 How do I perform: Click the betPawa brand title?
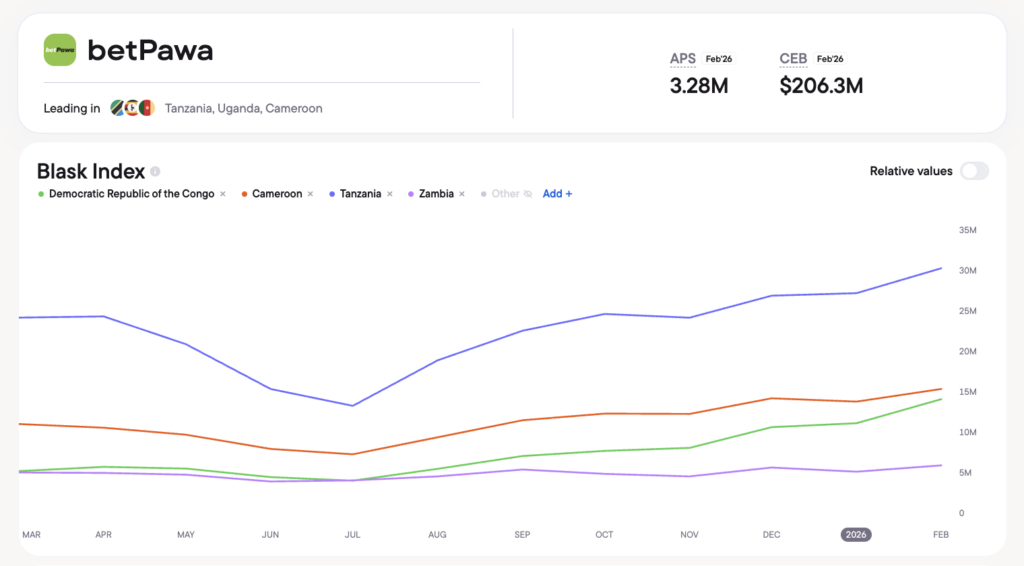pos(150,50)
